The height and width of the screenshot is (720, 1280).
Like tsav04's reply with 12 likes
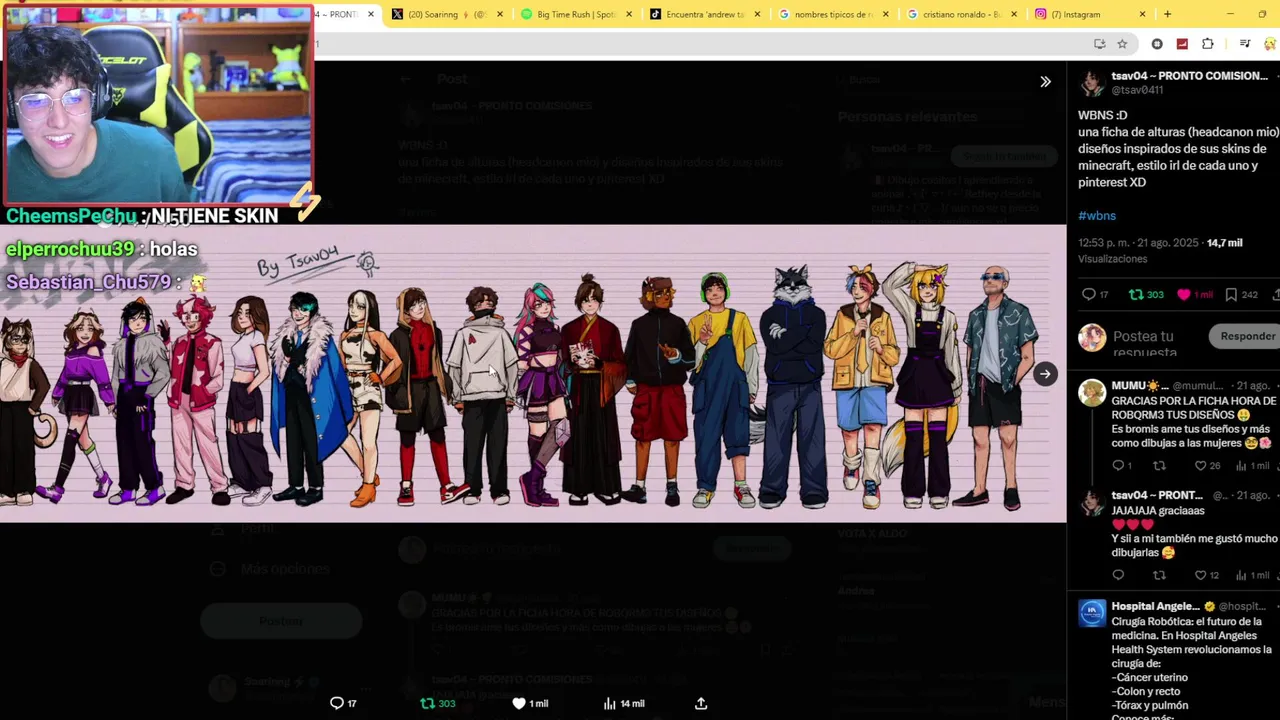[x=1201, y=575]
